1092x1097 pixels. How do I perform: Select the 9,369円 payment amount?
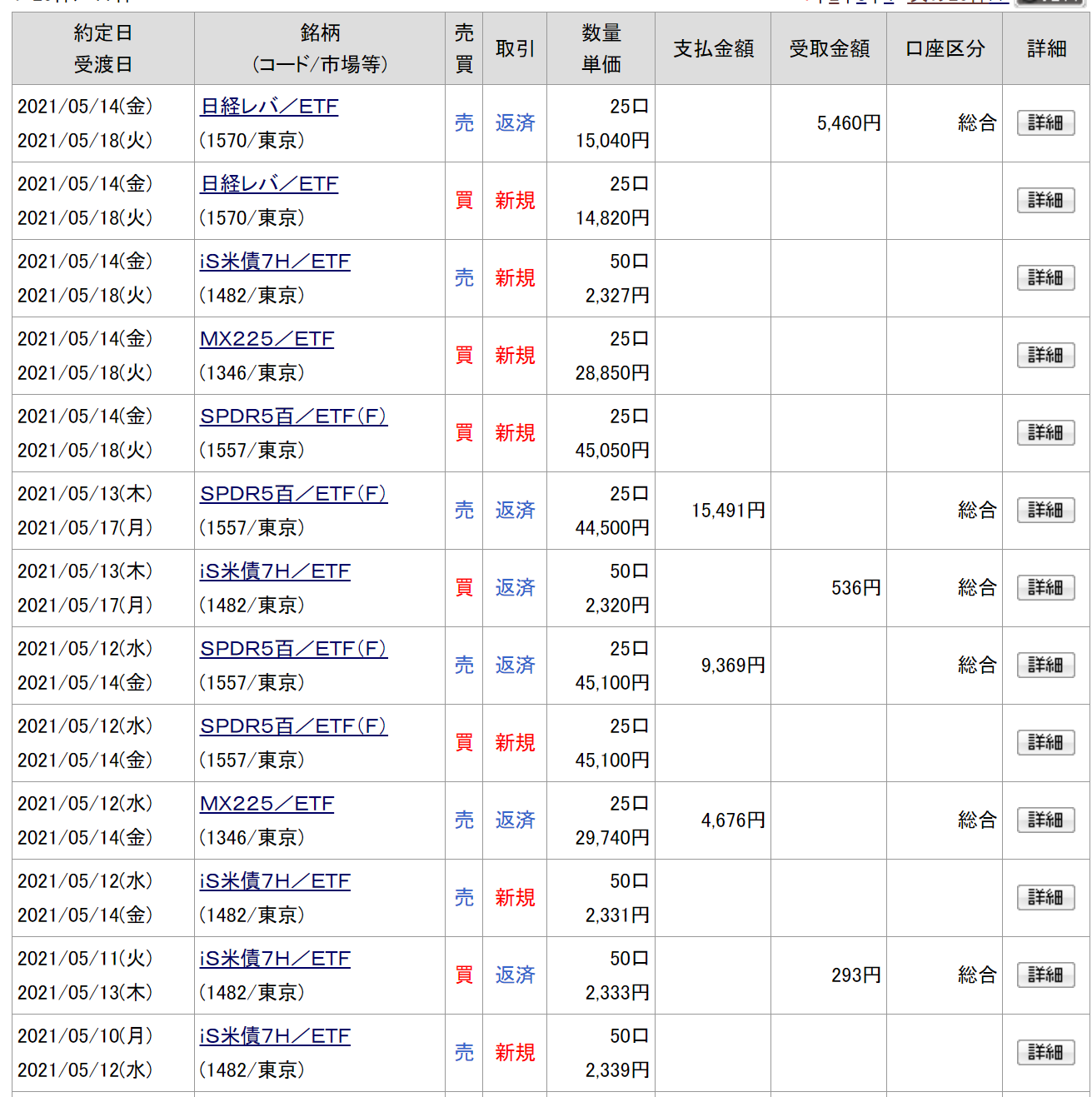click(733, 666)
